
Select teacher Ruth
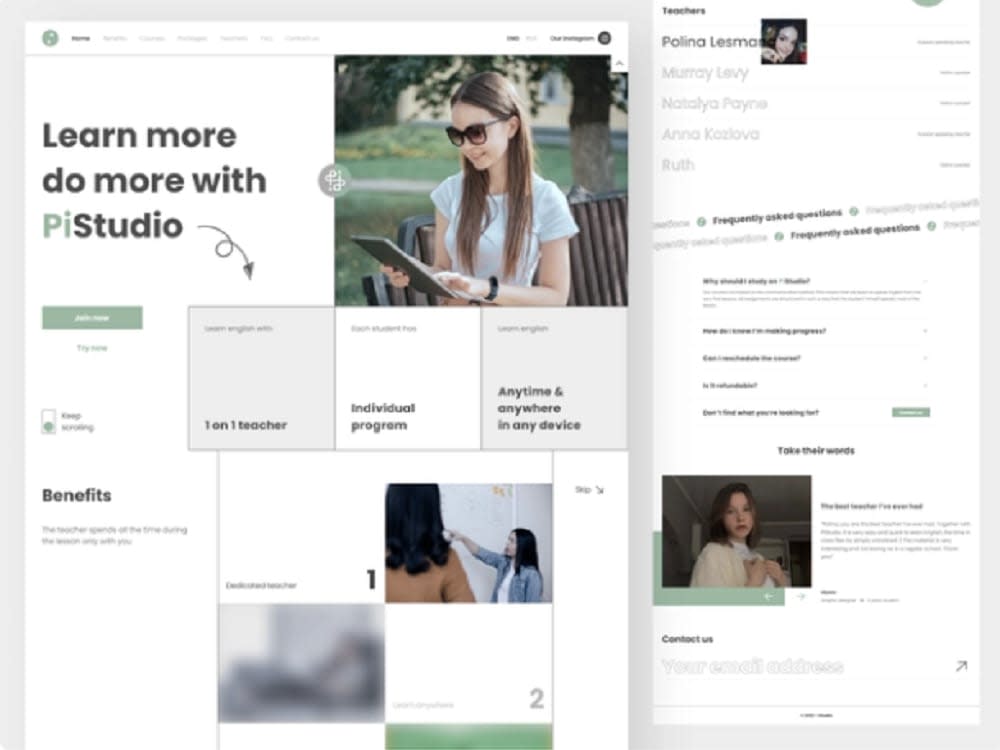pyautogui.click(x=678, y=165)
